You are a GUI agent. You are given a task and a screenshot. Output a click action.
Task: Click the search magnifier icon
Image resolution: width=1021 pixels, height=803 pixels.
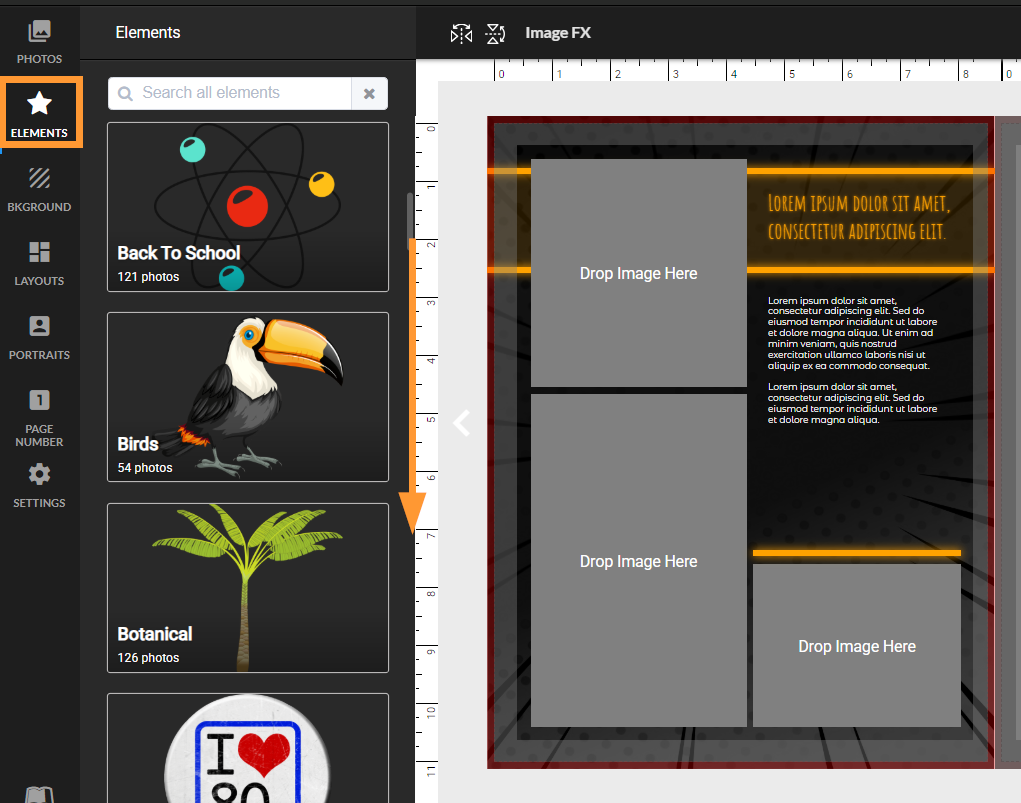(125, 93)
